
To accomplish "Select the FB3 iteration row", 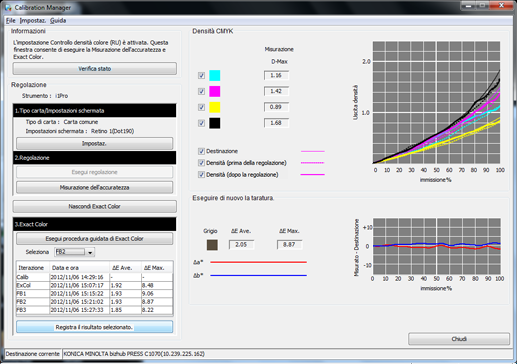I will [x=95, y=310].
